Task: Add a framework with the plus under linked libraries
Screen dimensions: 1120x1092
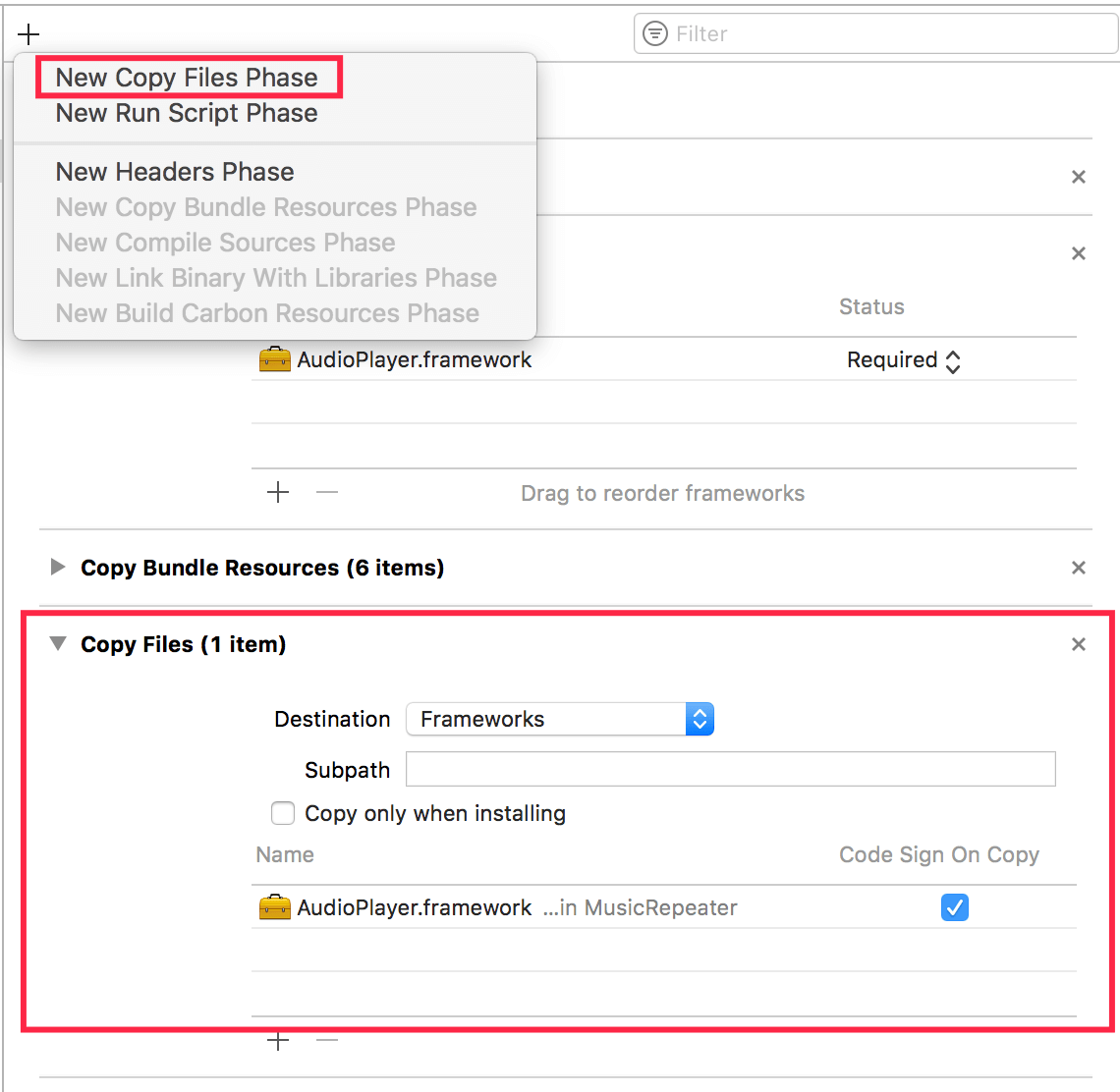Action: tap(278, 493)
